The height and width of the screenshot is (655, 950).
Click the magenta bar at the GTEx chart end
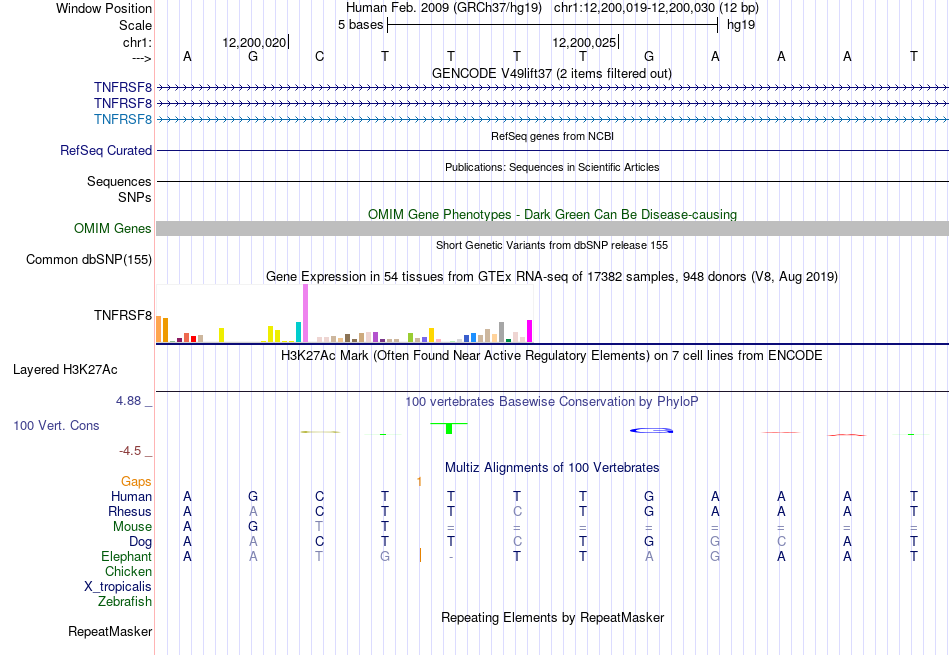click(530, 331)
